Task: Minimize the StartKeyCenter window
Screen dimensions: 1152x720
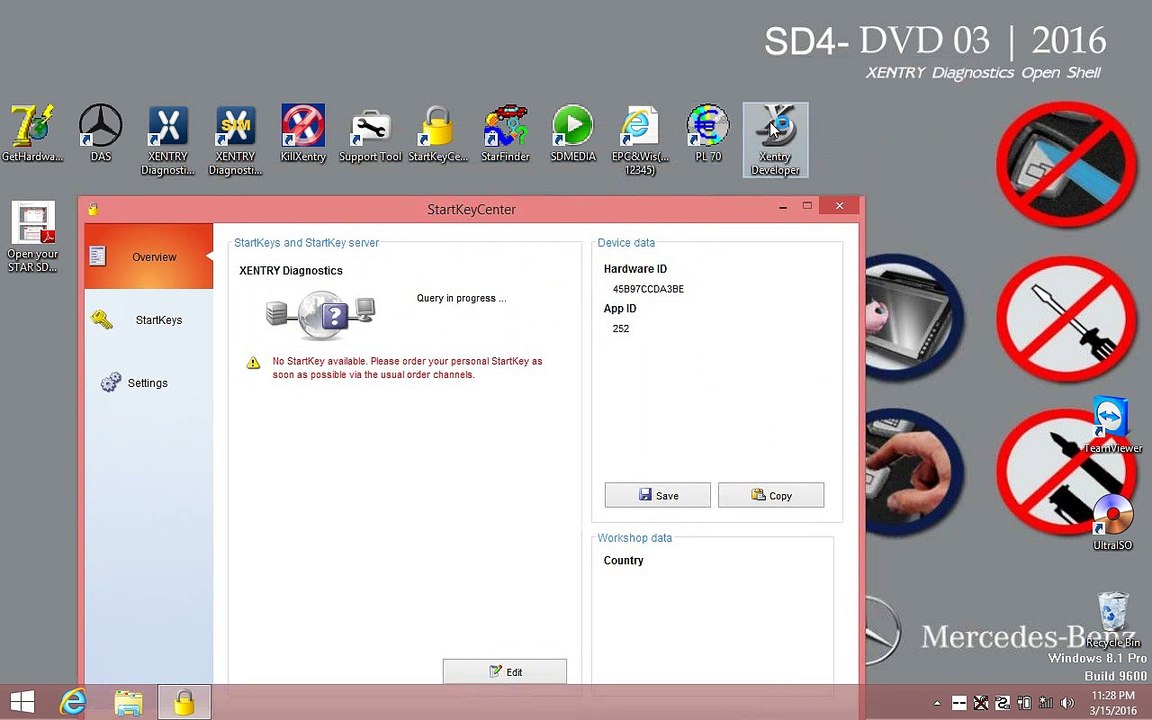Action: coord(783,207)
